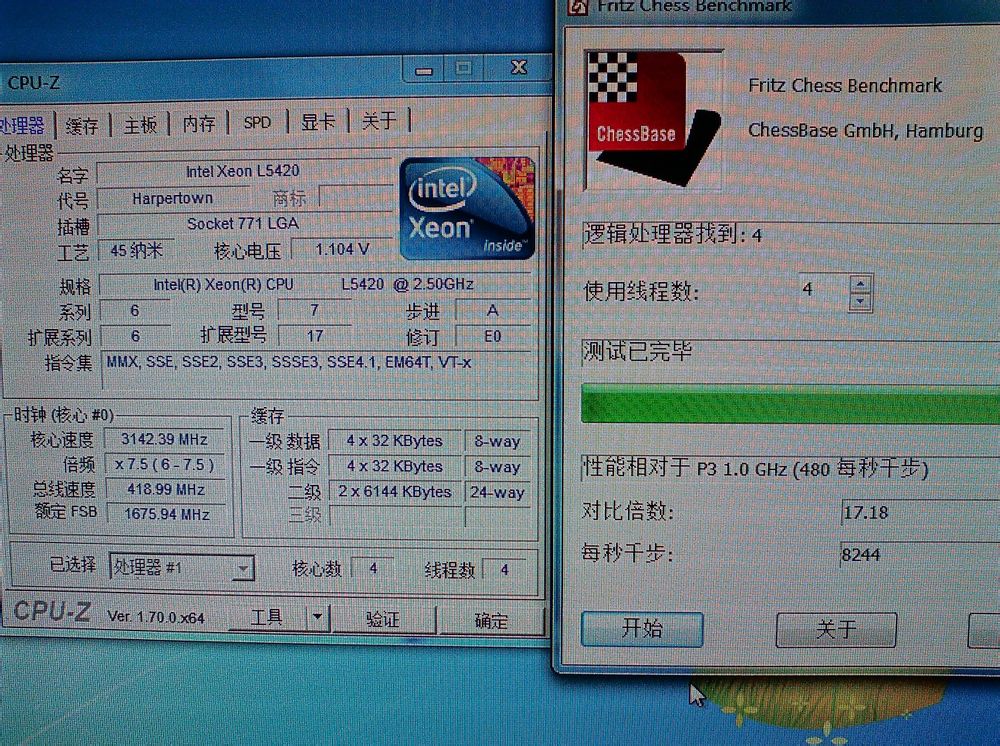Screen dimensions: 1000x746
Task: Click the codename value Harpertown
Action: pyautogui.click(x=172, y=199)
